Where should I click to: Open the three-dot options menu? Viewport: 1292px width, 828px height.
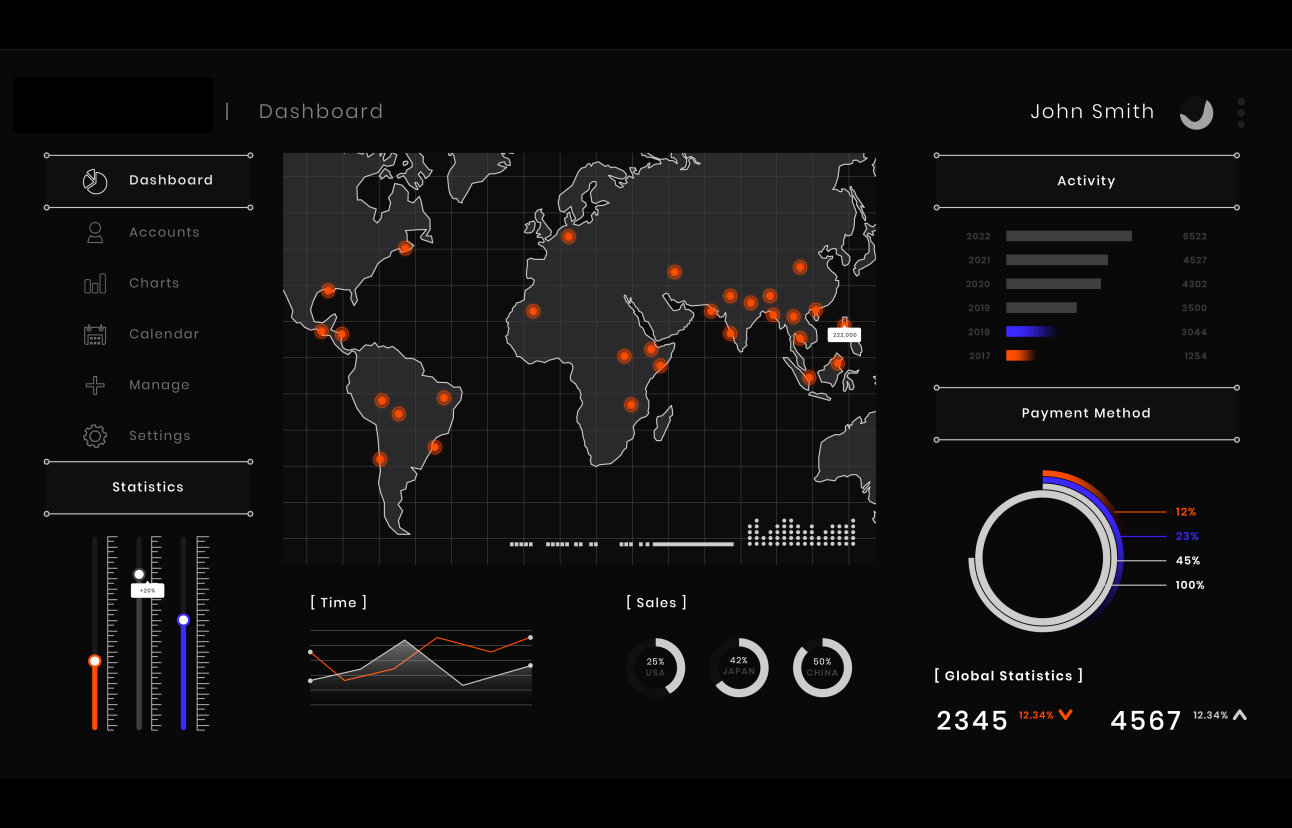[x=1241, y=113]
